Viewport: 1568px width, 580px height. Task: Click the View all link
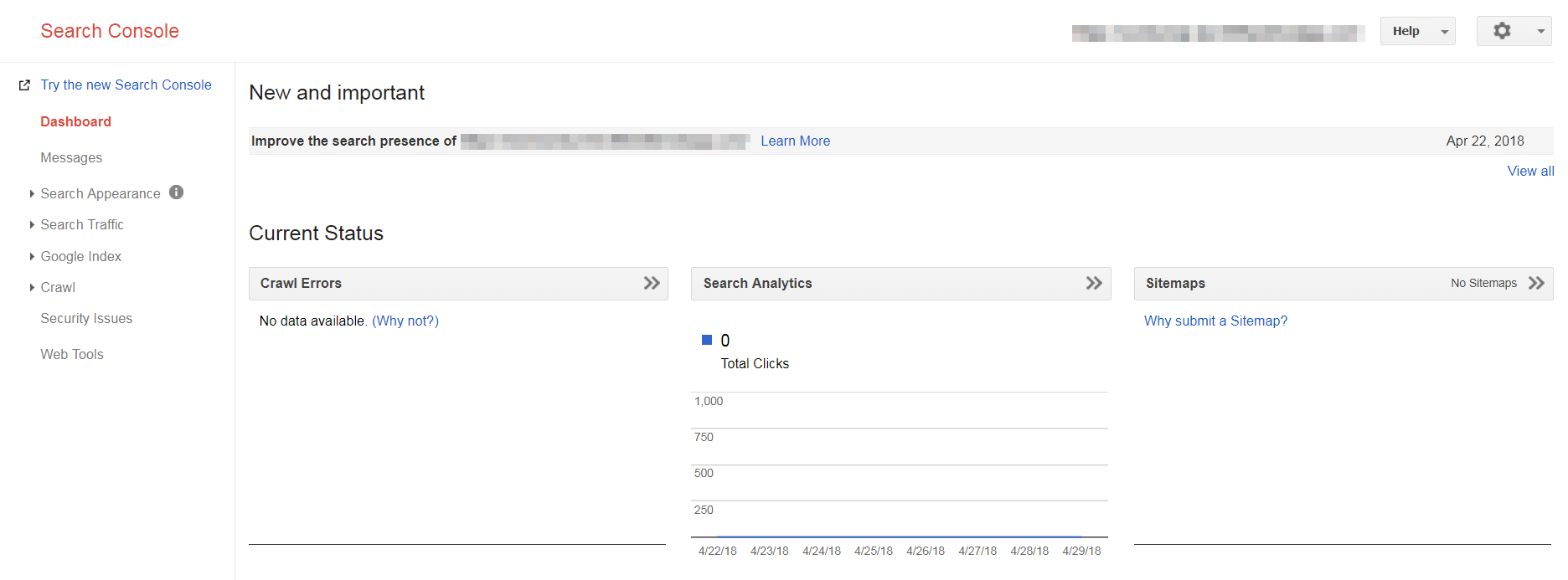coord(1530,171)
